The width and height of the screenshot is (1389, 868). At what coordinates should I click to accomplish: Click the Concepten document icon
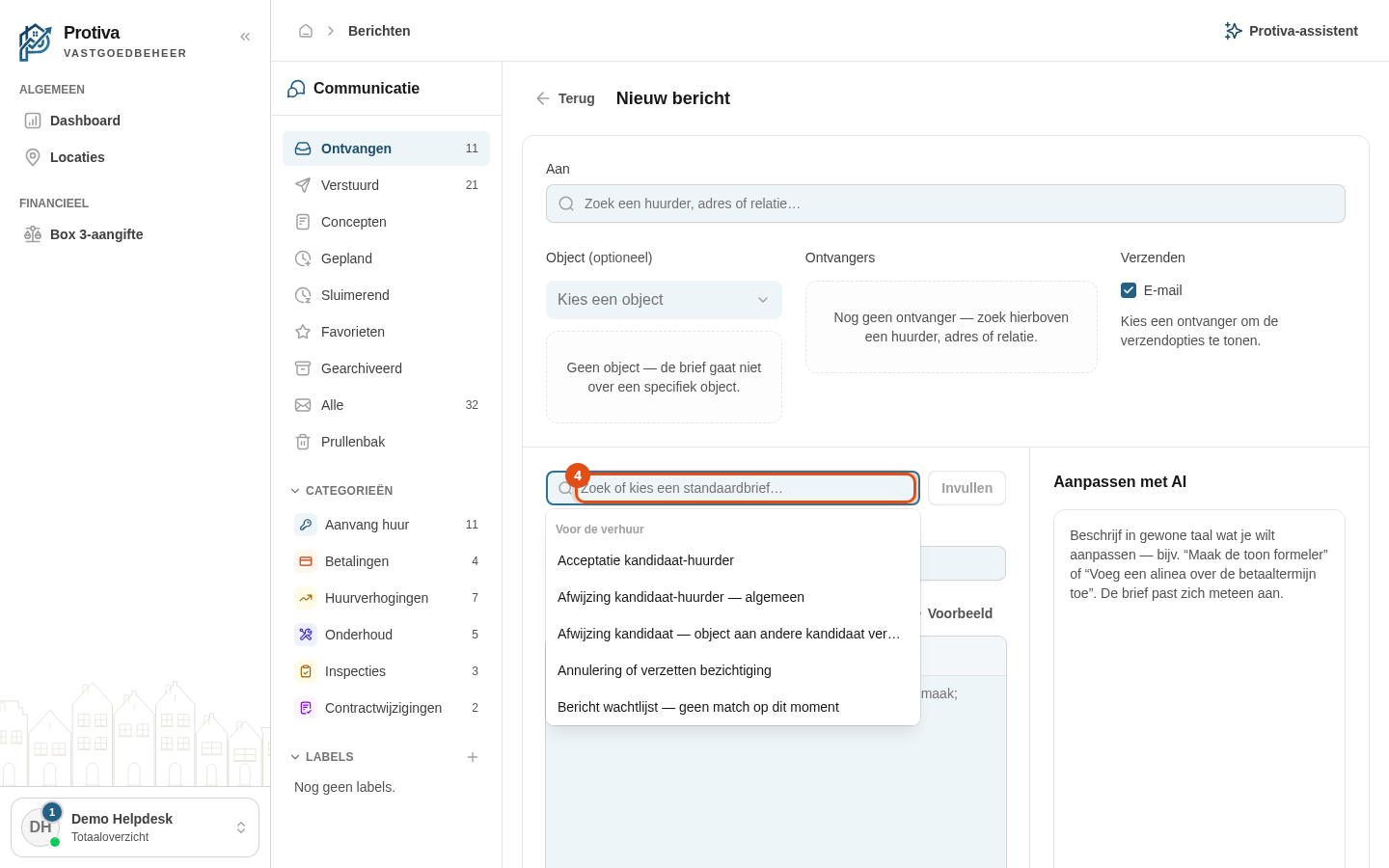click(x=303, y=222)
